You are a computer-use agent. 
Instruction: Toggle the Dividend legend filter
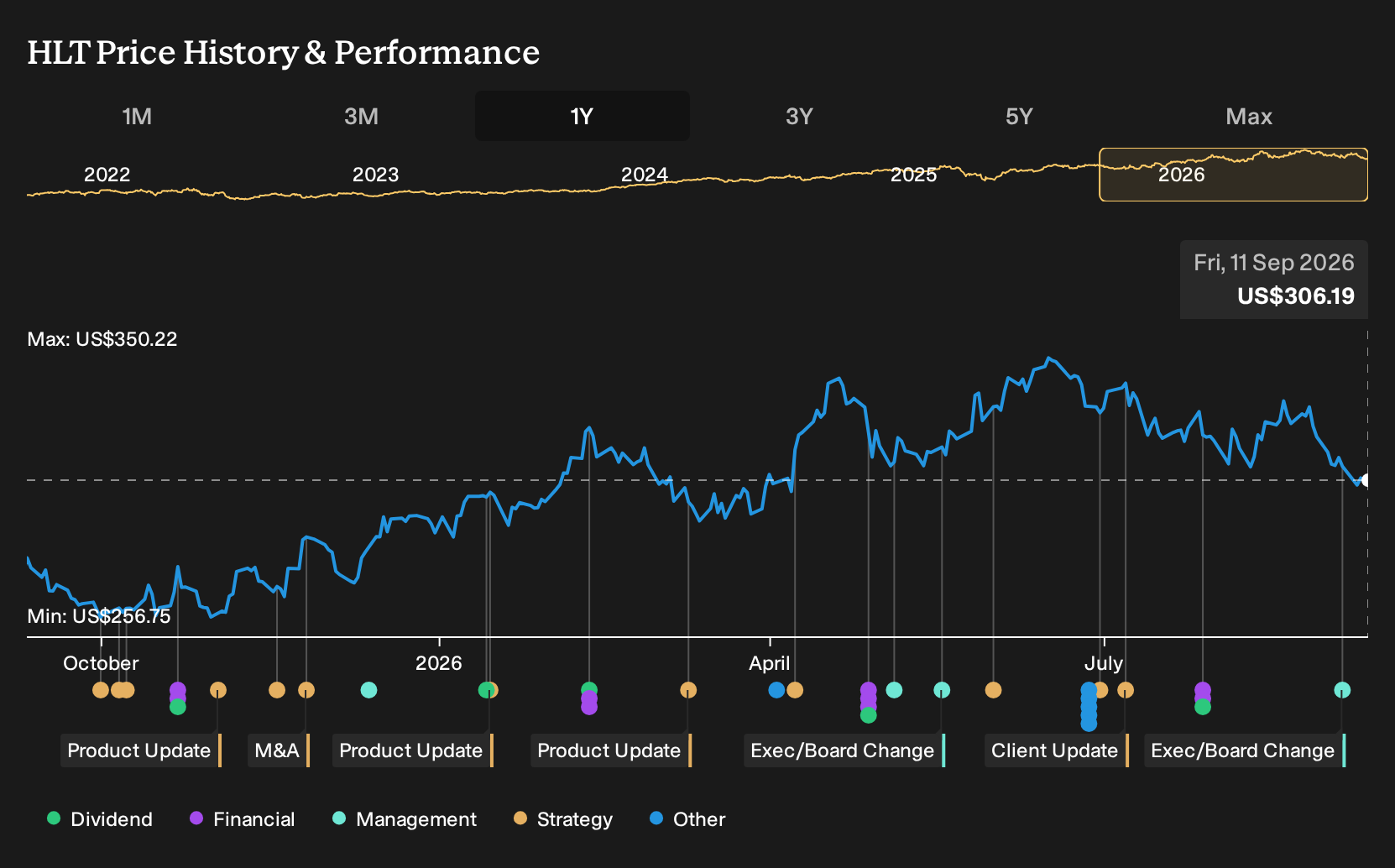[x=100, y=819]
